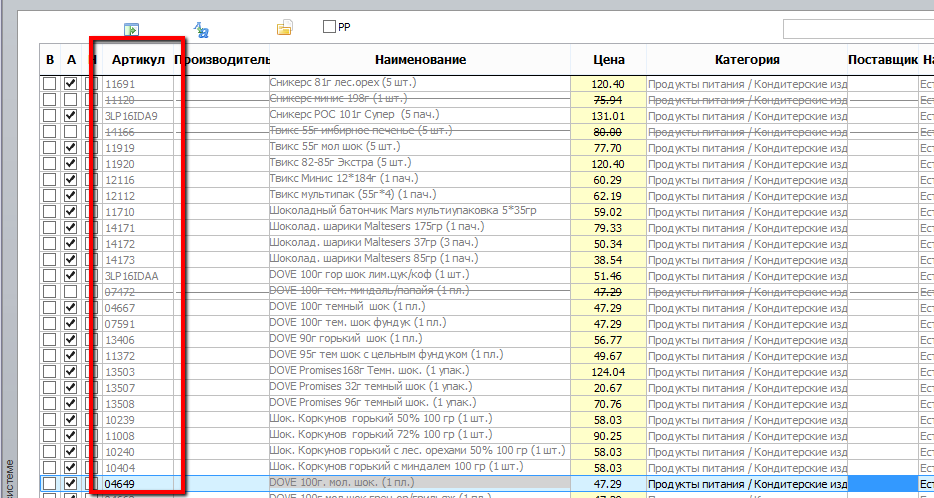Uncheck column А checkbox for article 11691

[x=71, y=83]
